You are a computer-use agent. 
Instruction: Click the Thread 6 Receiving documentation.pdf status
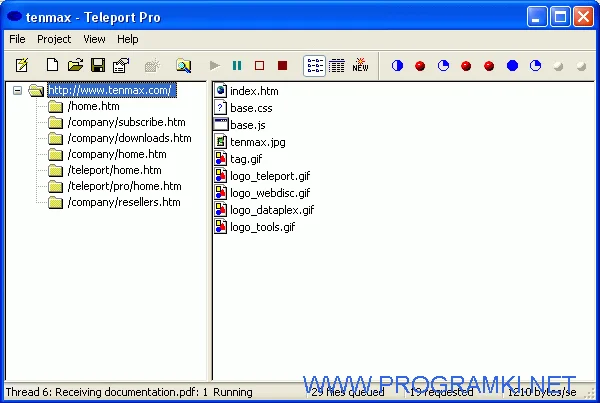[x=106, y=392]
